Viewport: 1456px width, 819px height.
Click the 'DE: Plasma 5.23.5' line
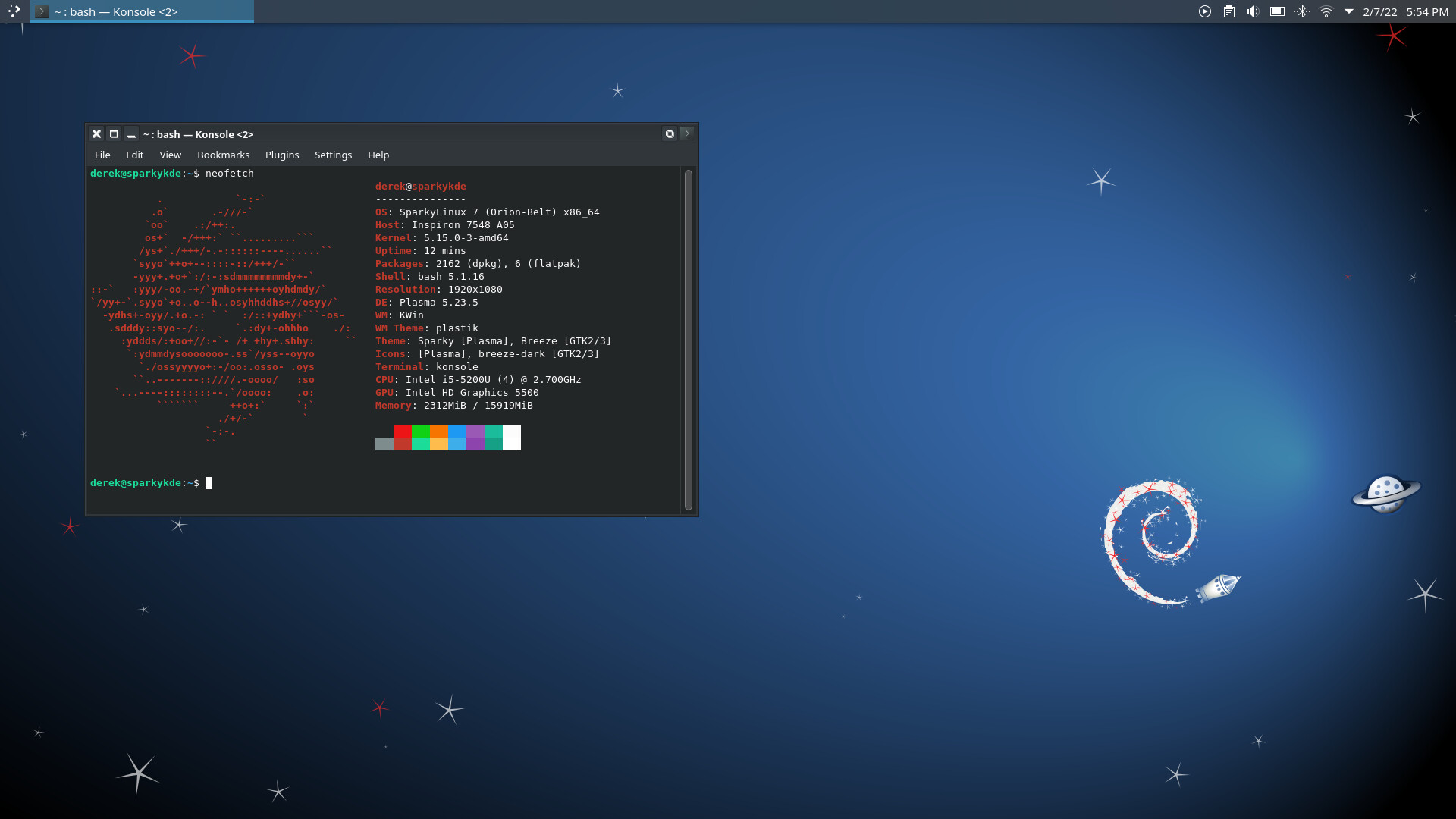pyautogui.click(x=427, y=303)
